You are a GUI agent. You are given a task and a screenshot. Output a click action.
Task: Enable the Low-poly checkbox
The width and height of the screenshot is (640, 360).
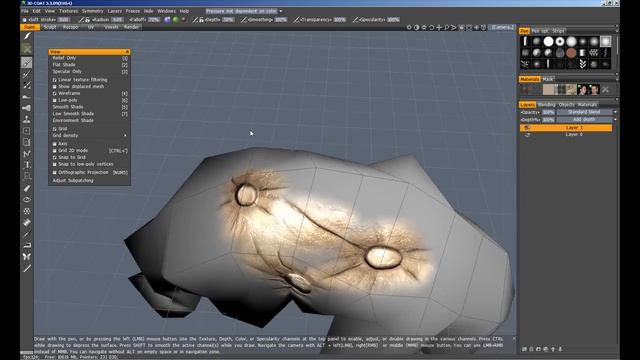click(x=55, y=100)
